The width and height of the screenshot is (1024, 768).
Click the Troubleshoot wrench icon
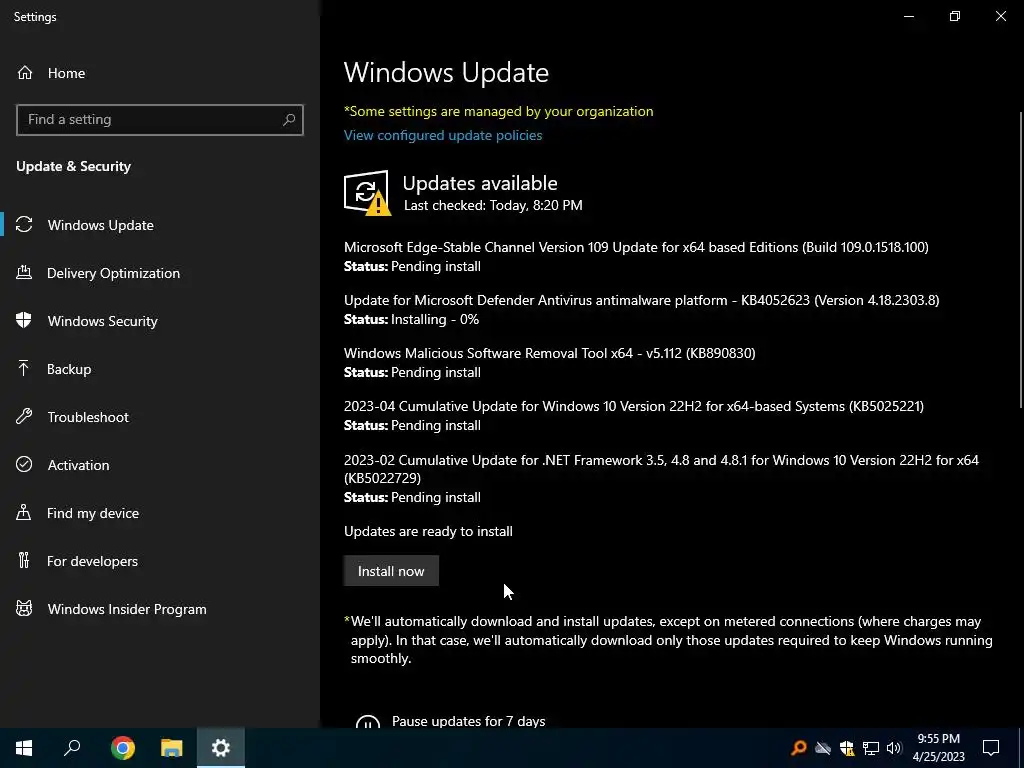[24, 417]
